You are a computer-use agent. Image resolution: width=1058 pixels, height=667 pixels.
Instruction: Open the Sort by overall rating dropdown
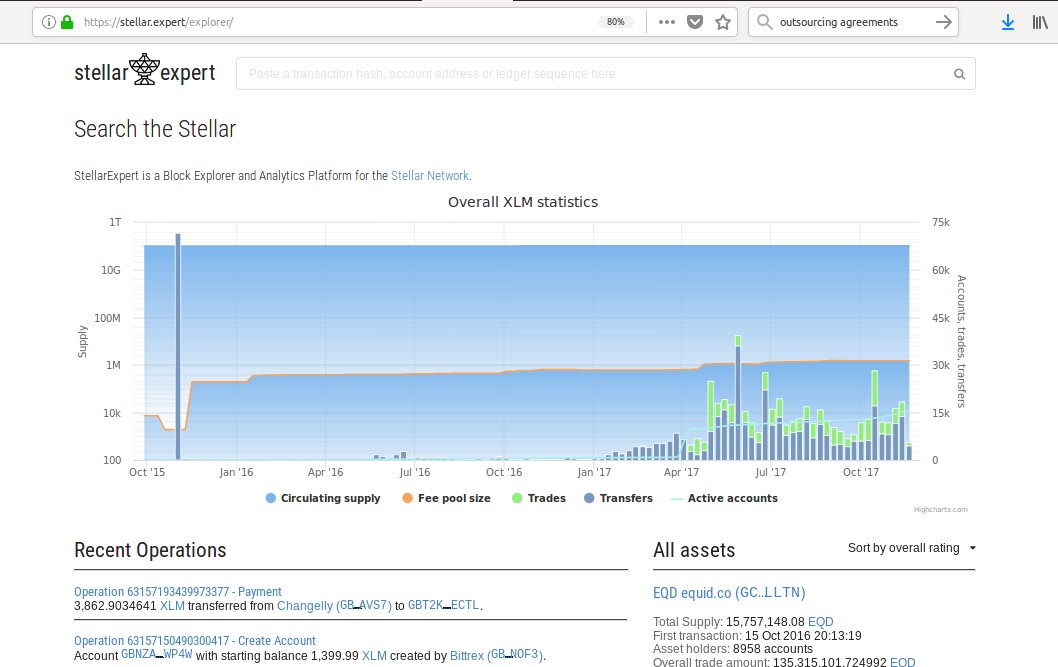coord(912,548)
